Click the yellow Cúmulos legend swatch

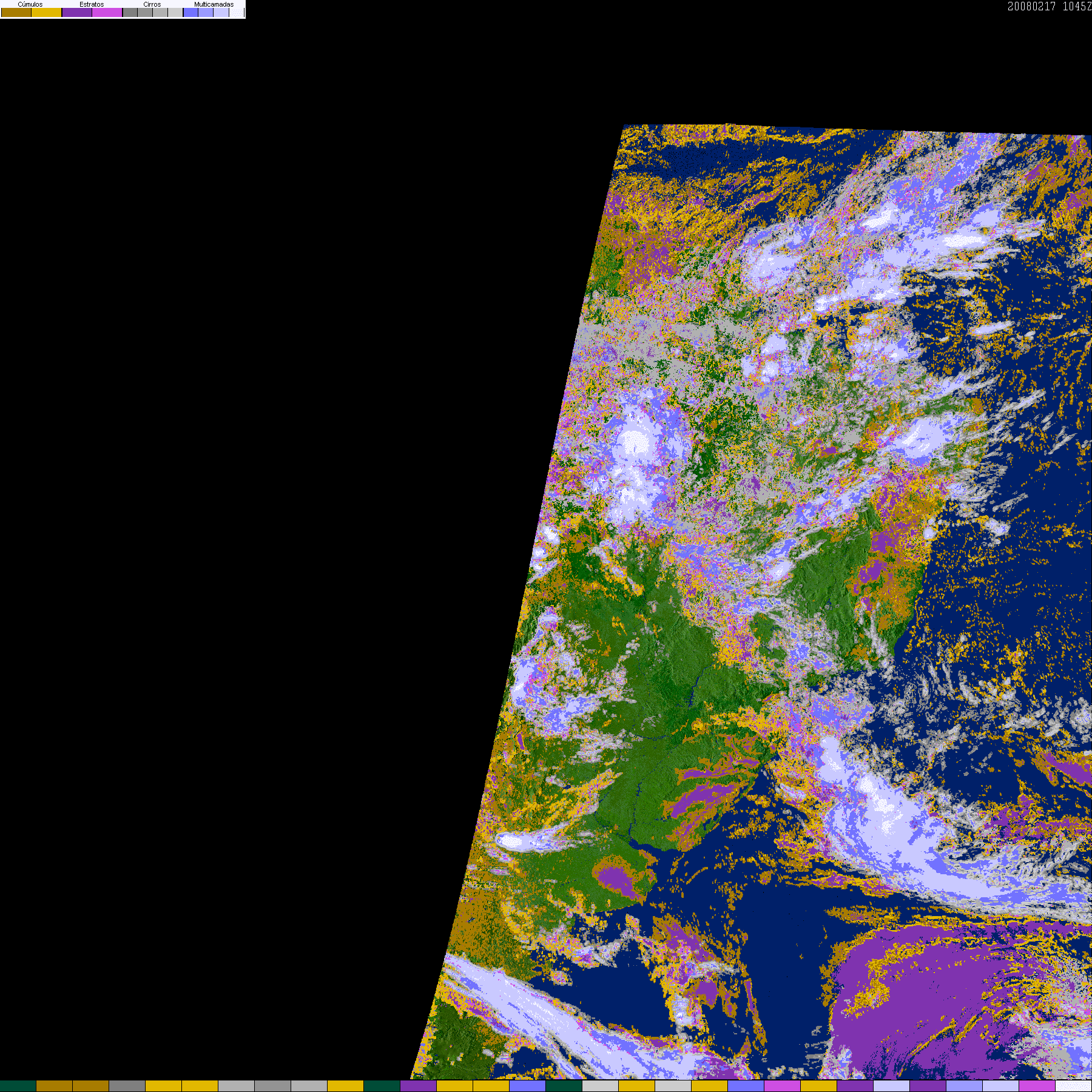point(47,12)
